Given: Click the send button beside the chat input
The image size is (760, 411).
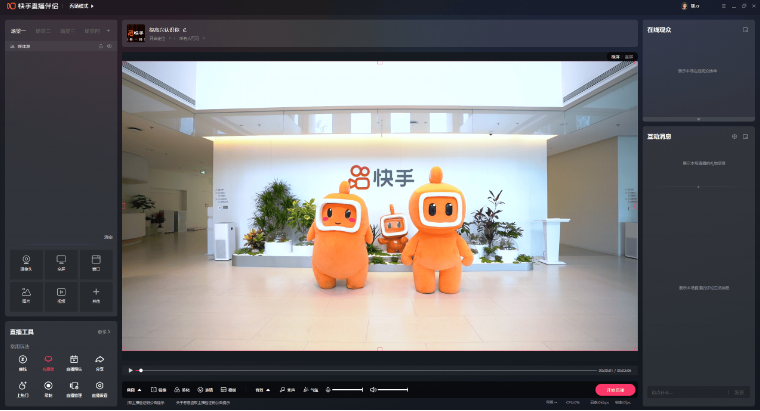Looking at the screenshot, I should pyautogui.click(x=739, y=392).
